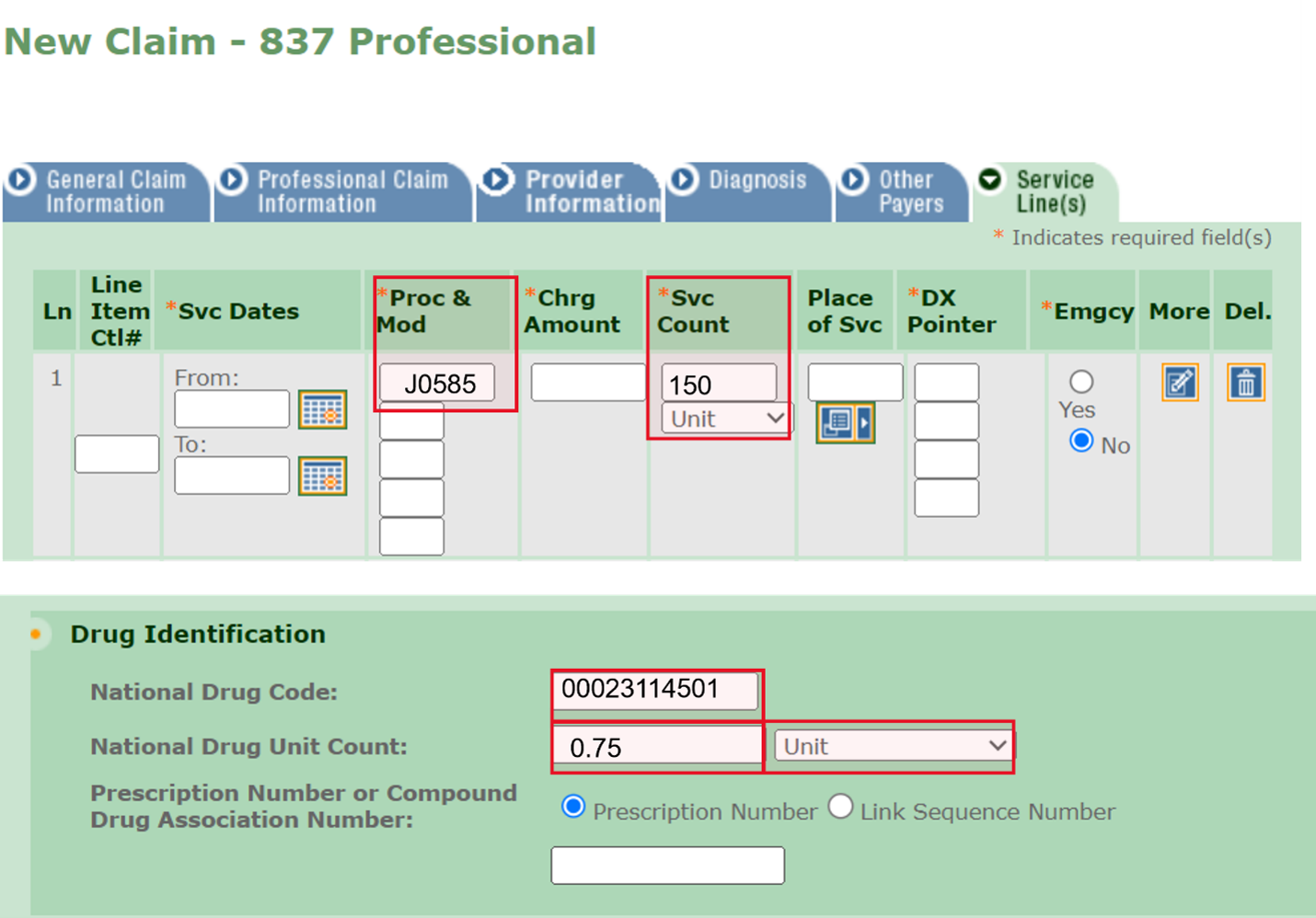Select Emgcy No radio button

tap(1081, 441)
